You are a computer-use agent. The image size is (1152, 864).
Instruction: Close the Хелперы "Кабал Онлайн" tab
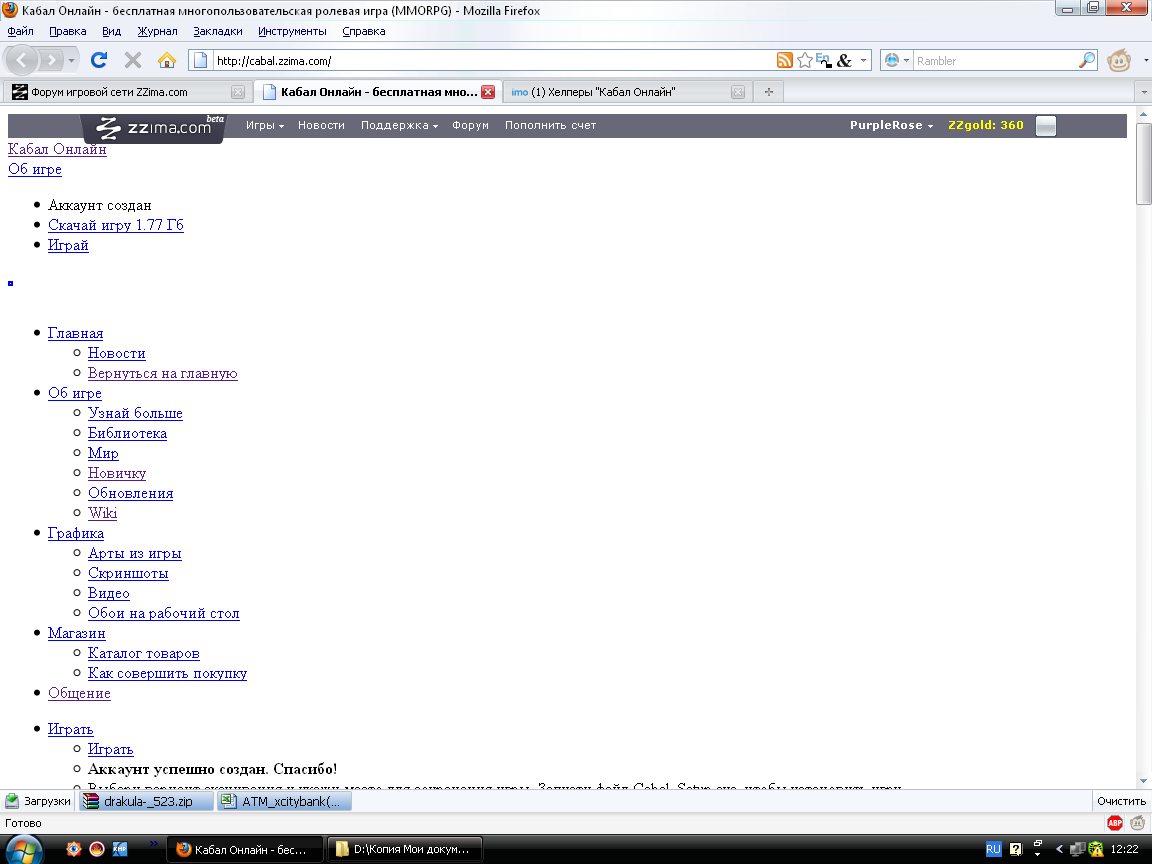(738, 92)
